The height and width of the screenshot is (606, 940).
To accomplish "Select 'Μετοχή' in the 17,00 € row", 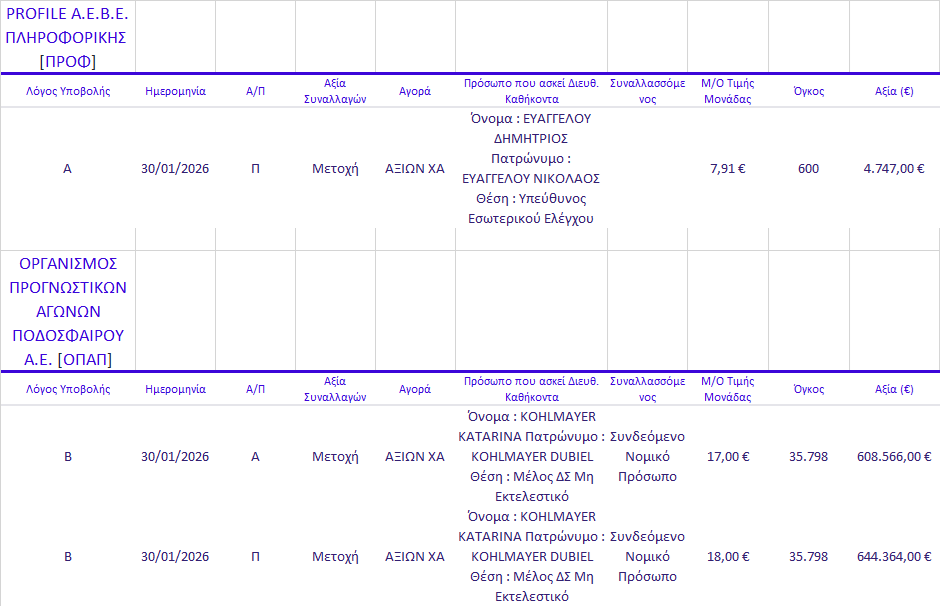I will click(x=335, y=457).
